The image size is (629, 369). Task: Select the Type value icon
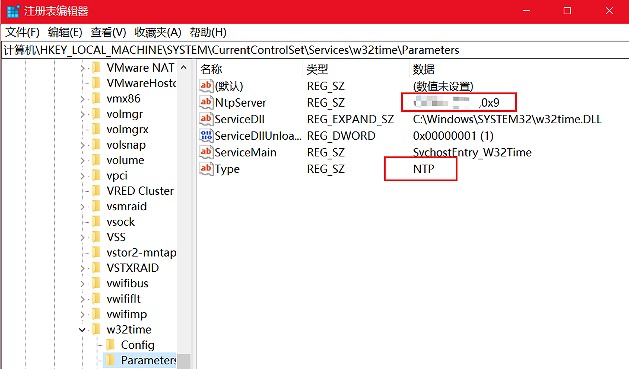coord(206,169)
